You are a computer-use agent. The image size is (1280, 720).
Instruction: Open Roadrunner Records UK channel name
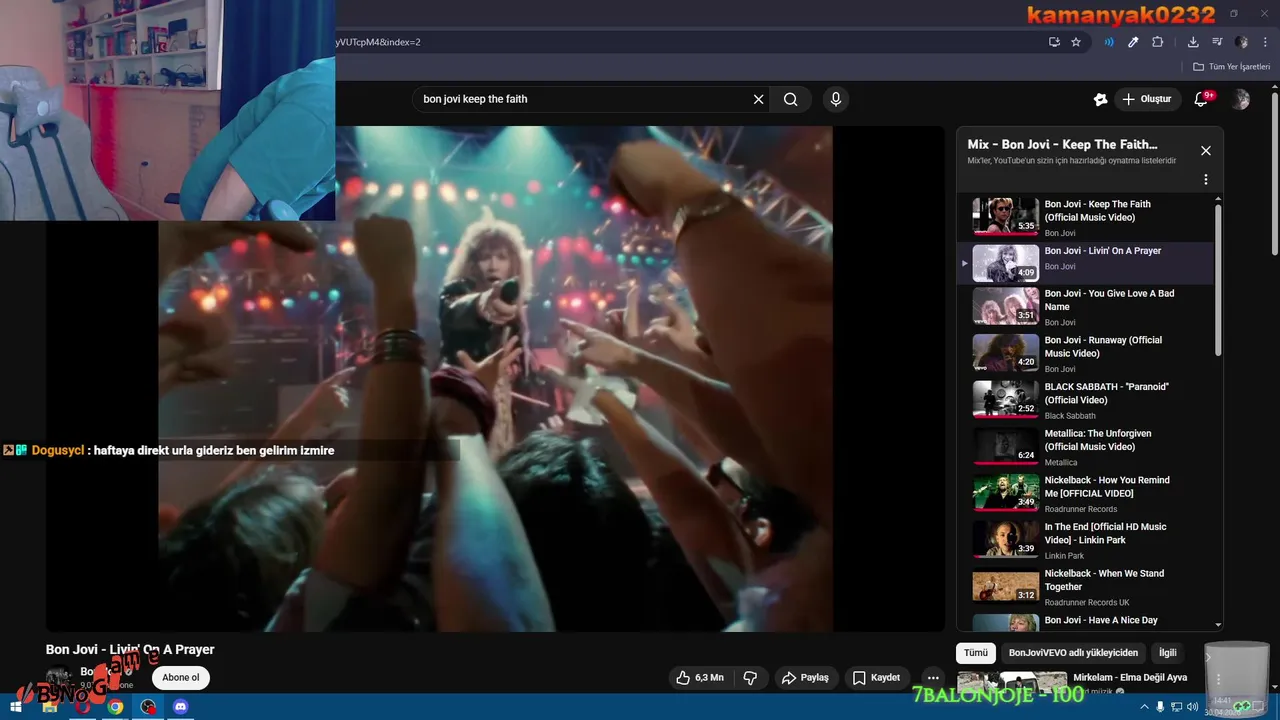tap(1087, 602)
